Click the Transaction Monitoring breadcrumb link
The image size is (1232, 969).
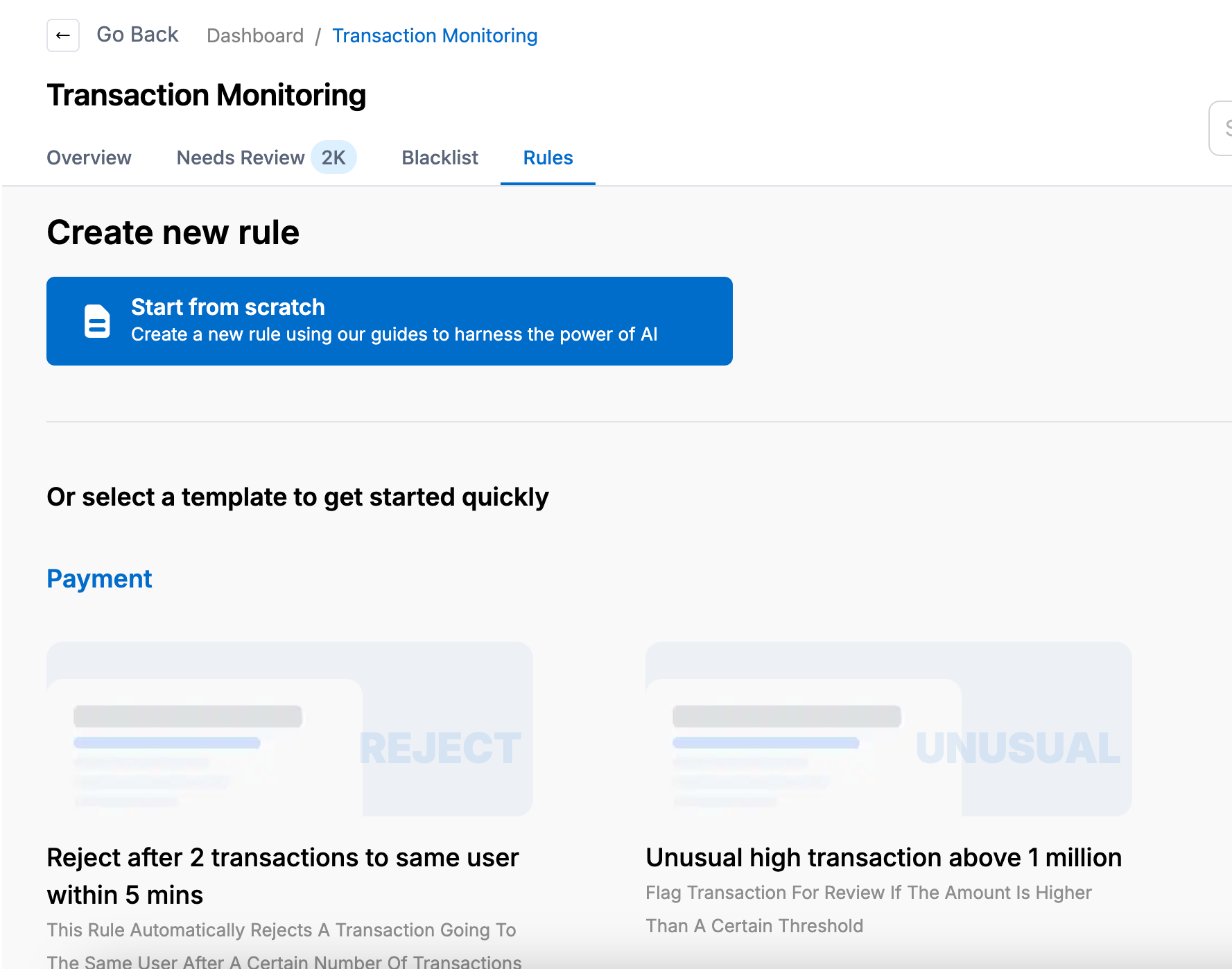(x=435, y=35)
